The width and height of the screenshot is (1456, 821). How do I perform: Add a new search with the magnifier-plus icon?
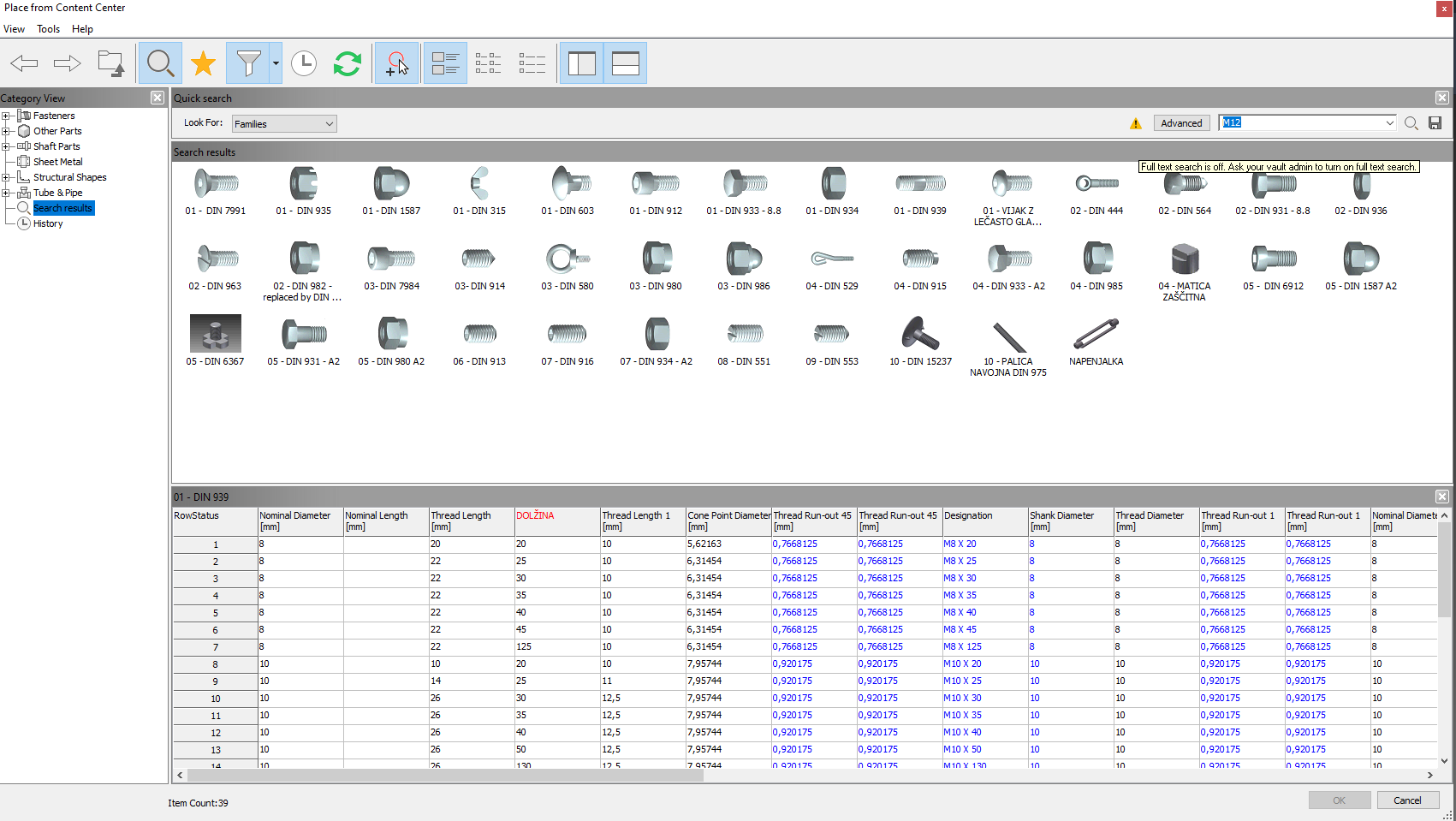click(396, 62)
